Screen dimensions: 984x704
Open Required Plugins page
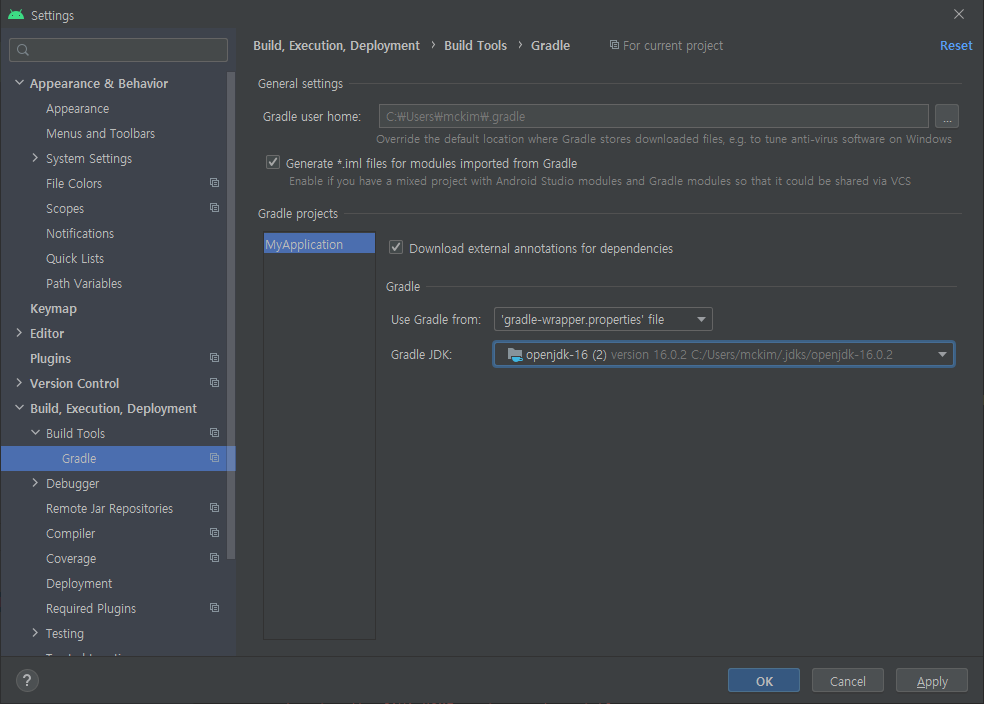pyautogui.click(x=91, y=609)
